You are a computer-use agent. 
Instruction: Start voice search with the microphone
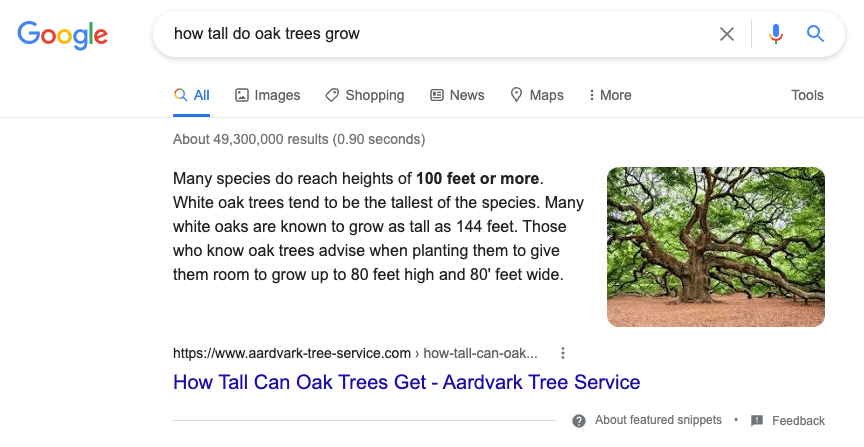tap(776, 34)
